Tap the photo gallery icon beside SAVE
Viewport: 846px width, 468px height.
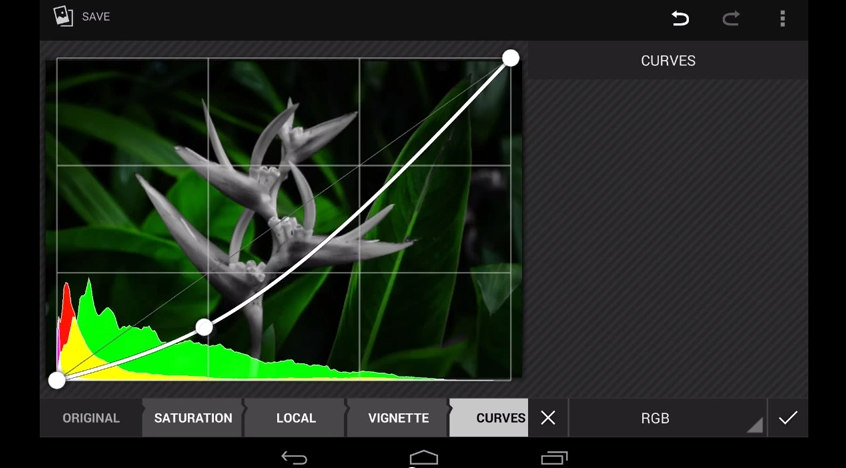[63, 16]
